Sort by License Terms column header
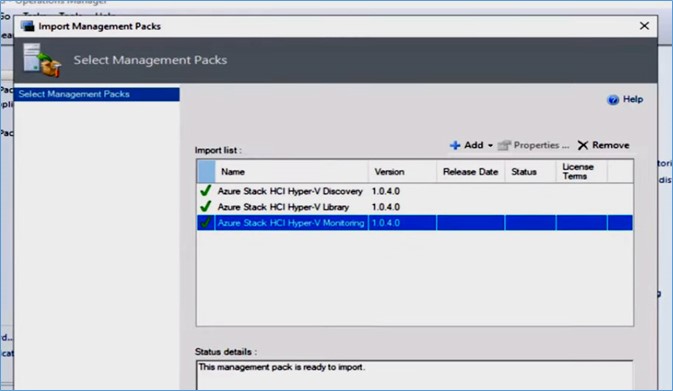Screen dimensions: 673x391 click(582, 172)
